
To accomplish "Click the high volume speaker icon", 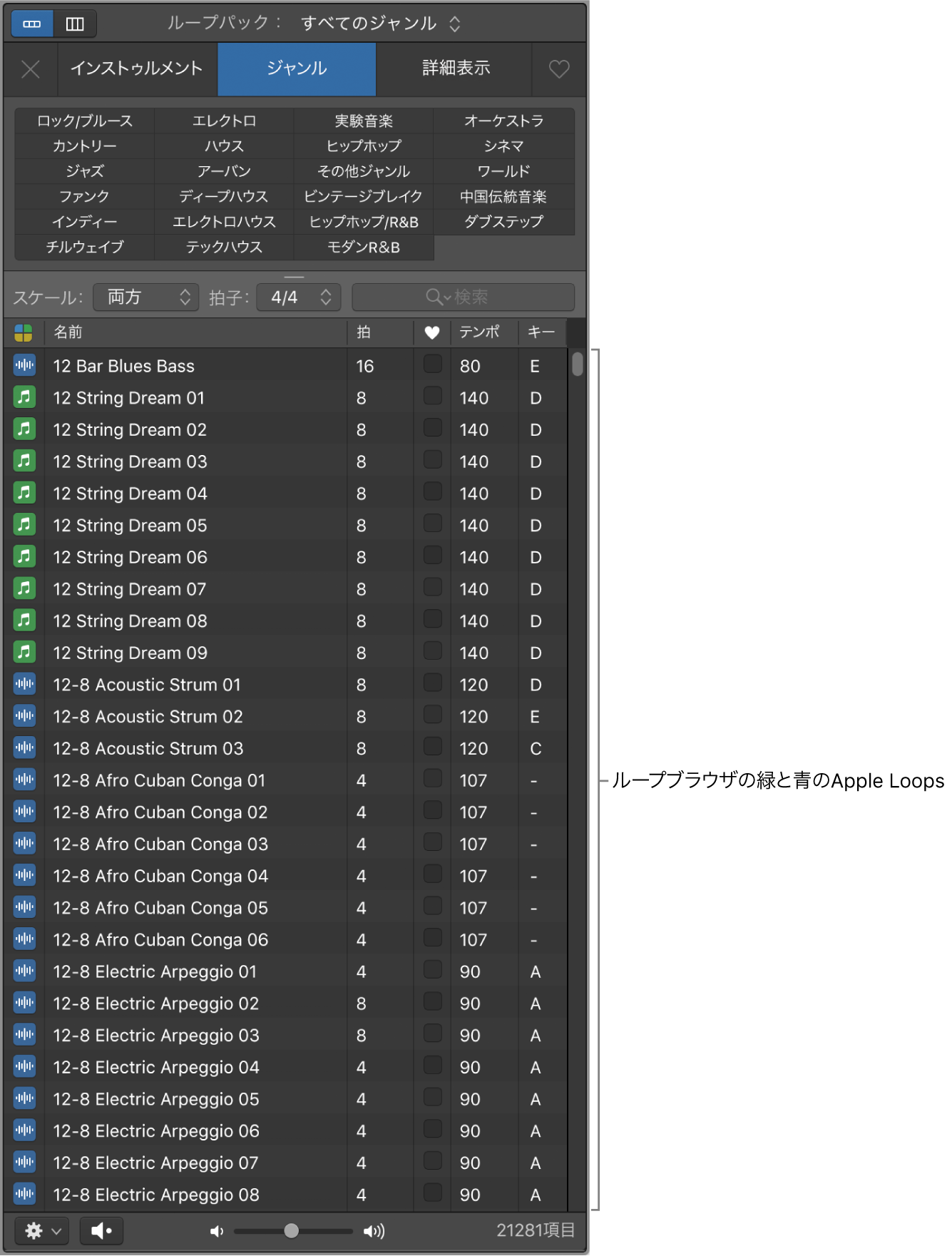I will (374, 1231).
